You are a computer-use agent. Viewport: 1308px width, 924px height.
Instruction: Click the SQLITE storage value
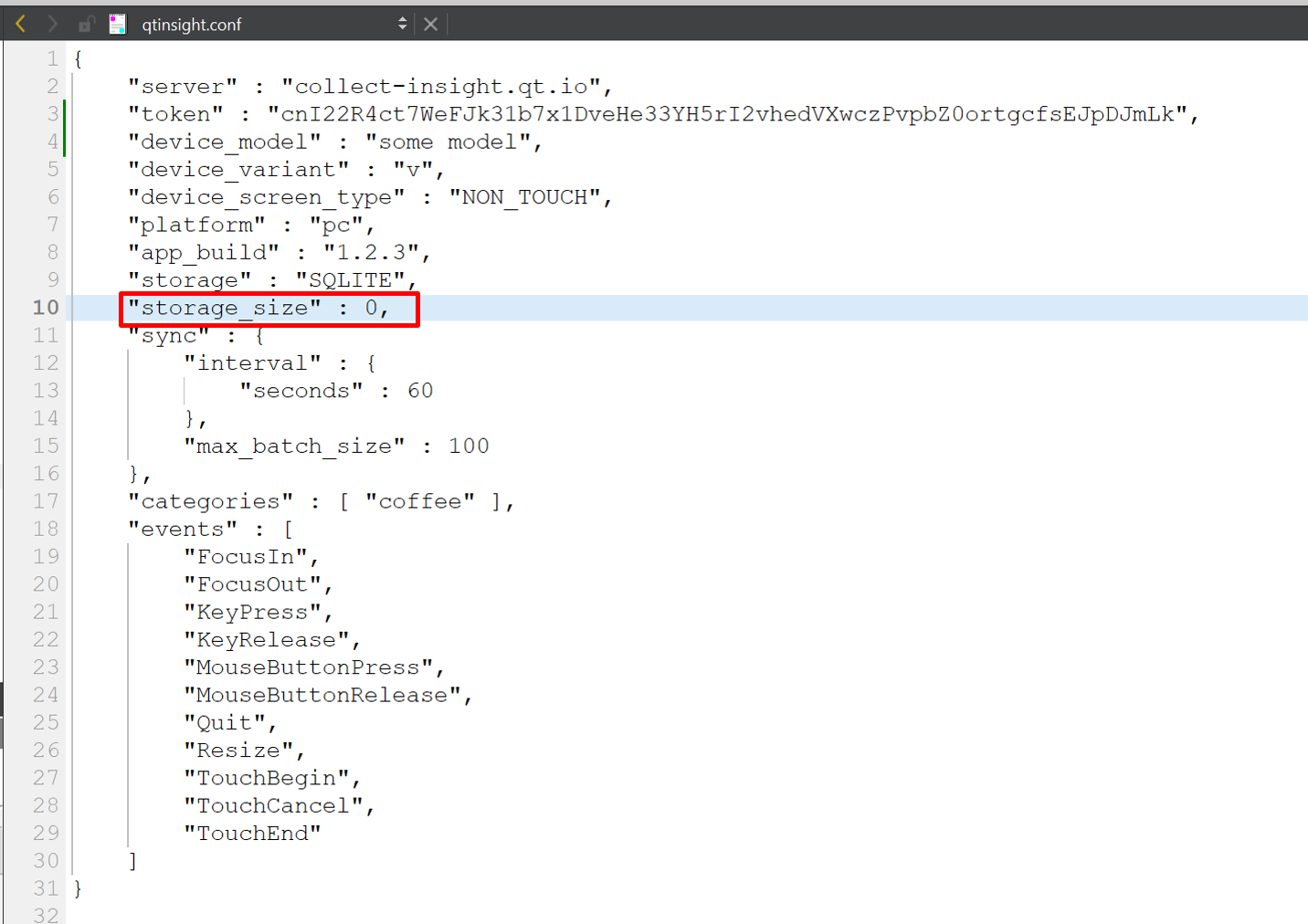point(350,280)
